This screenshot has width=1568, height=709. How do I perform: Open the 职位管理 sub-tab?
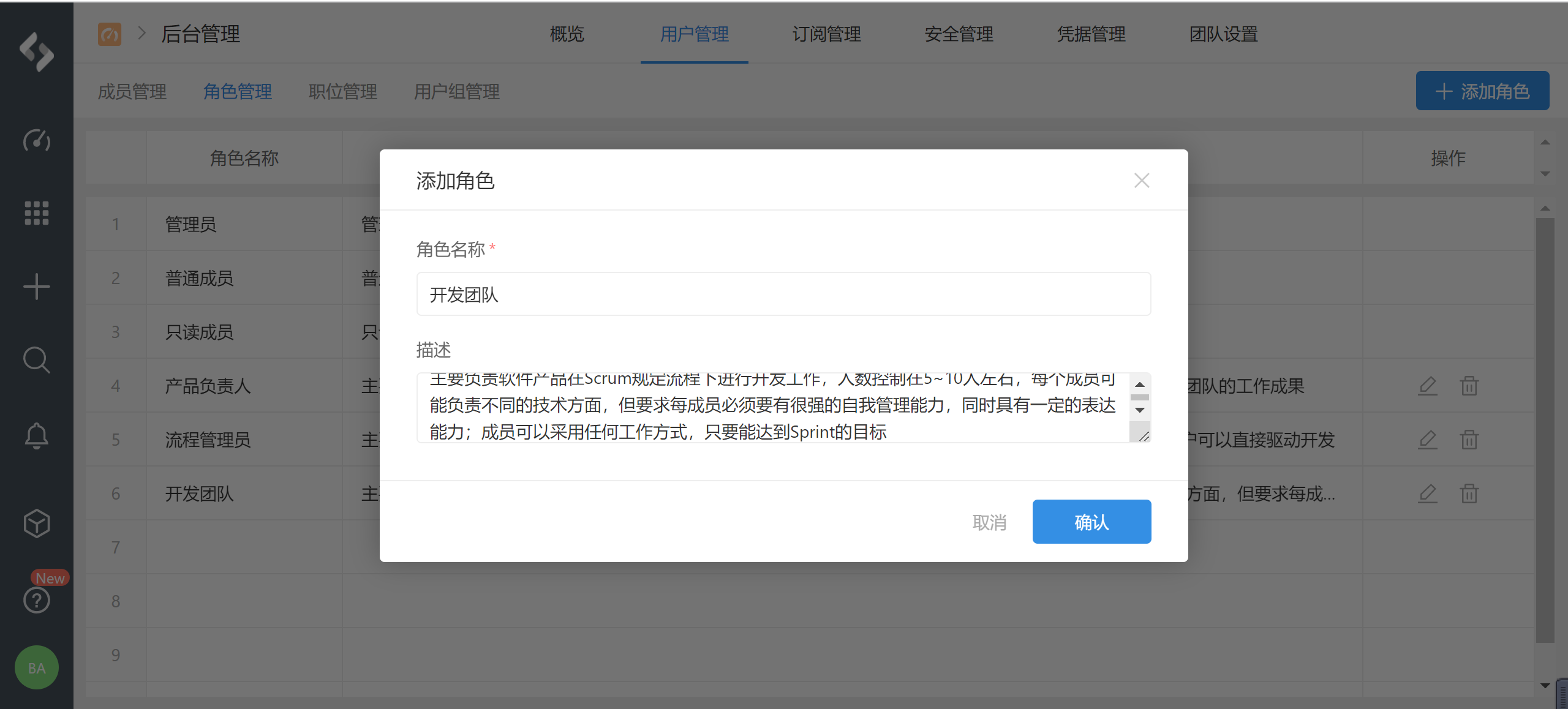(342, 92)
